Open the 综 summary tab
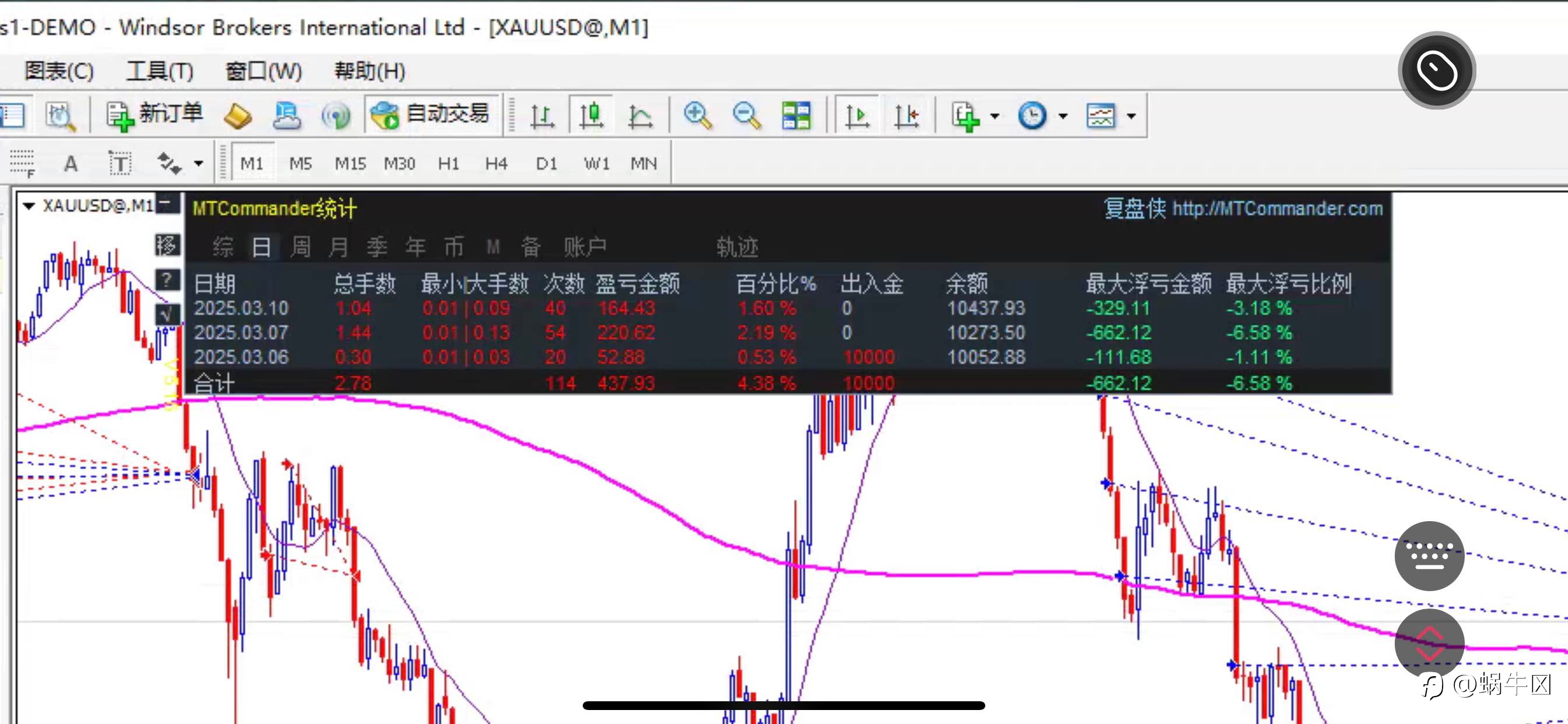This screenshot has width=1568, height=724. click(x=223, y=247)
